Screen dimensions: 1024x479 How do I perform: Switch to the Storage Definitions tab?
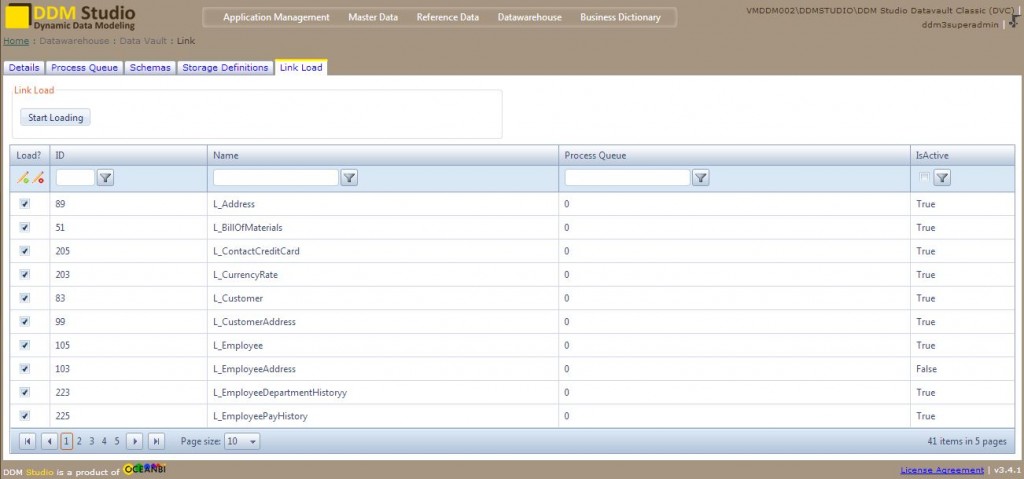click(x=225, y=67)
